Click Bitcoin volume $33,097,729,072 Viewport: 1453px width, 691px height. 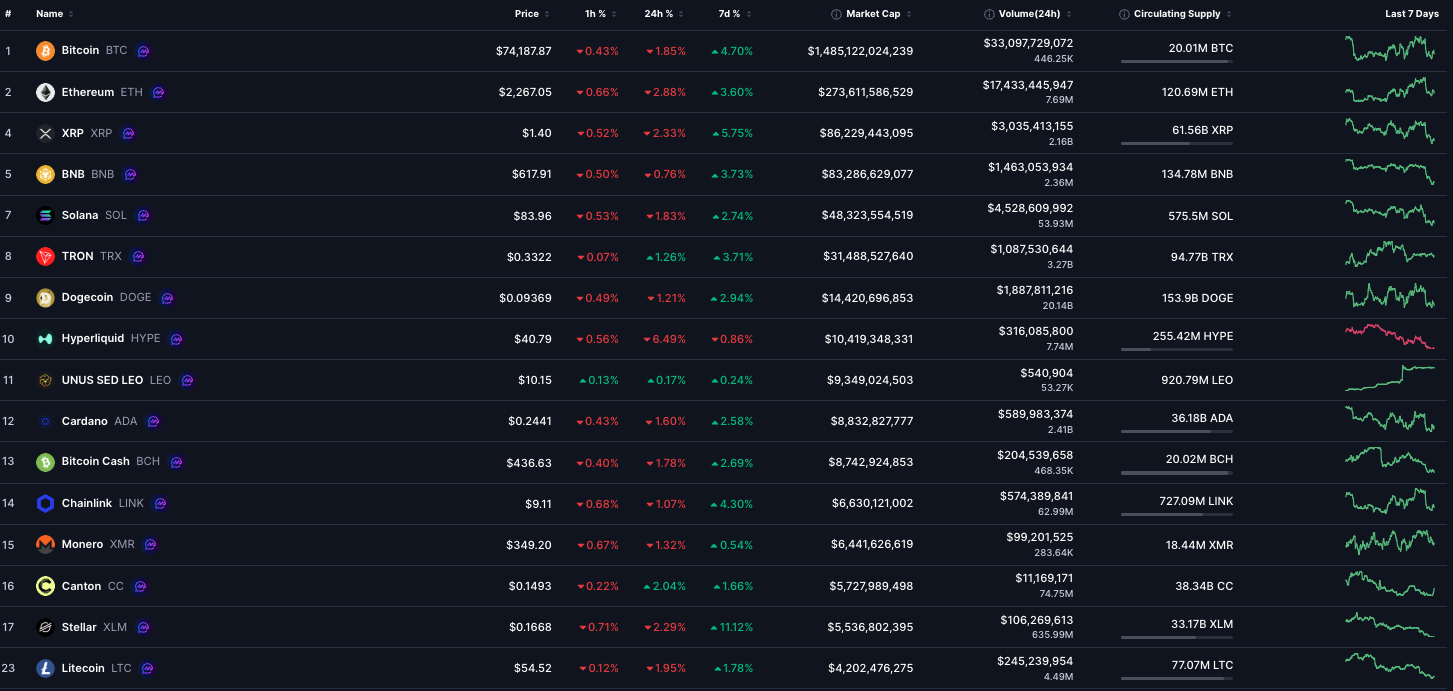[x=1028, y=43]
